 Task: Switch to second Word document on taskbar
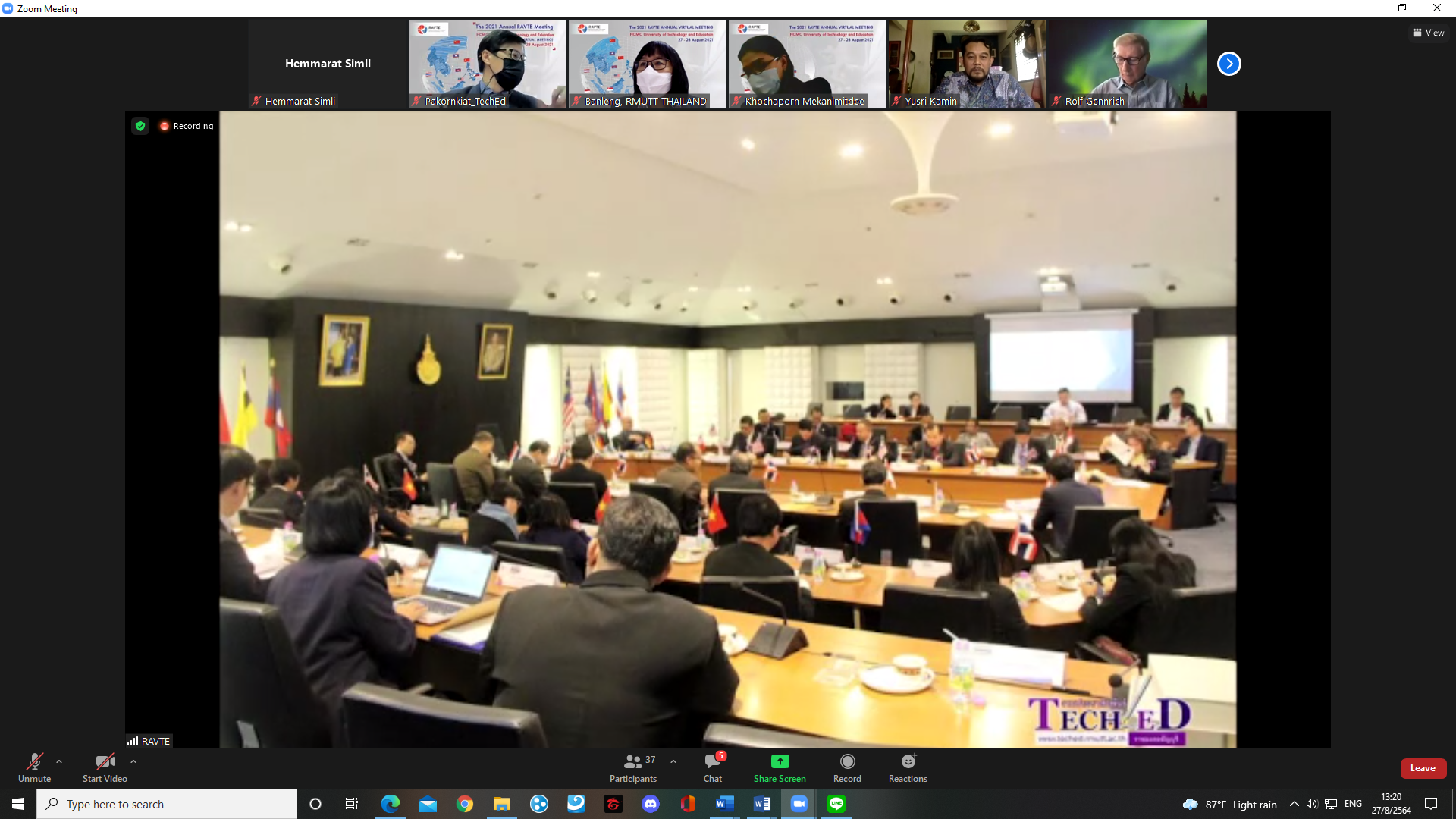click(x=762, y=804)
